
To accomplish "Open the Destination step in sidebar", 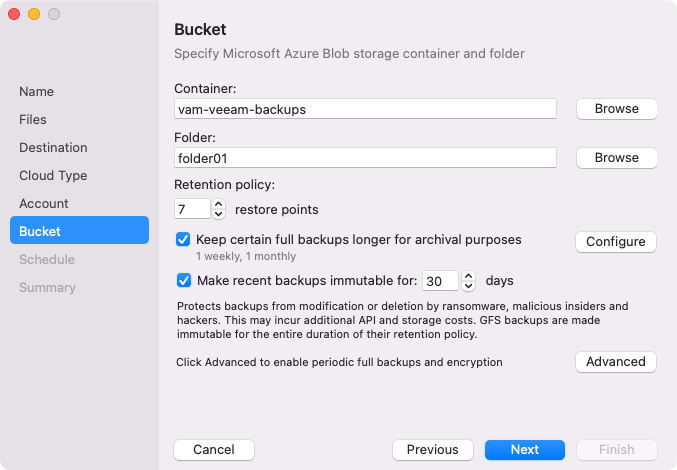I will pos(53,147).
